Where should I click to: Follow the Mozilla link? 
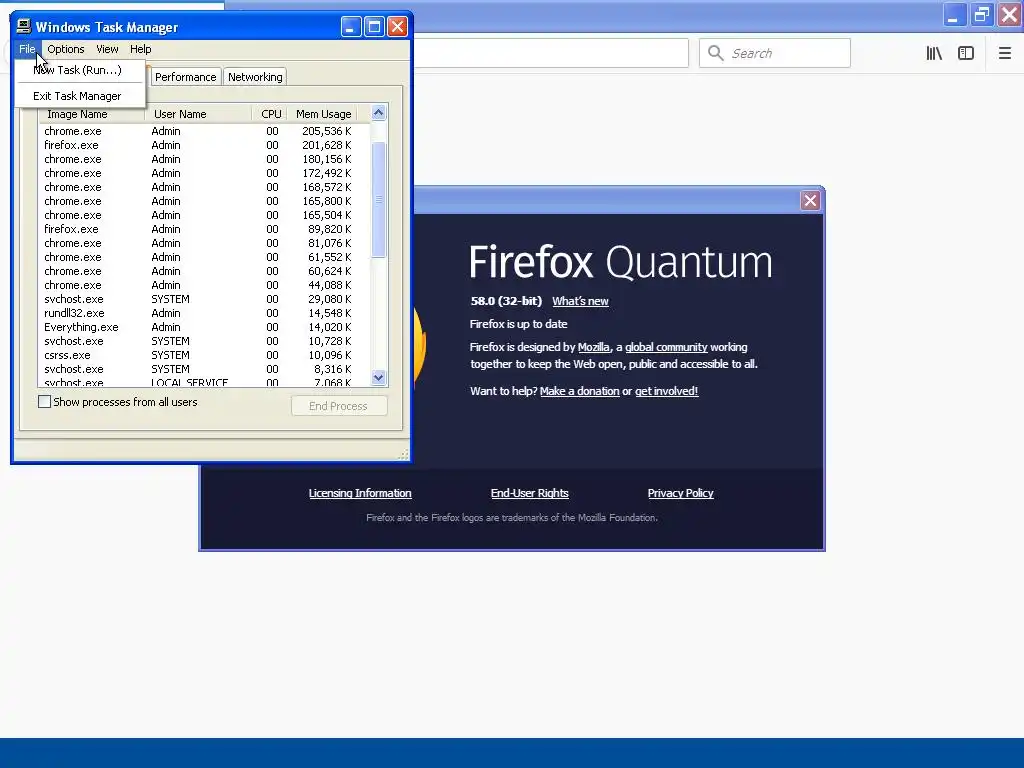point(594,347)
